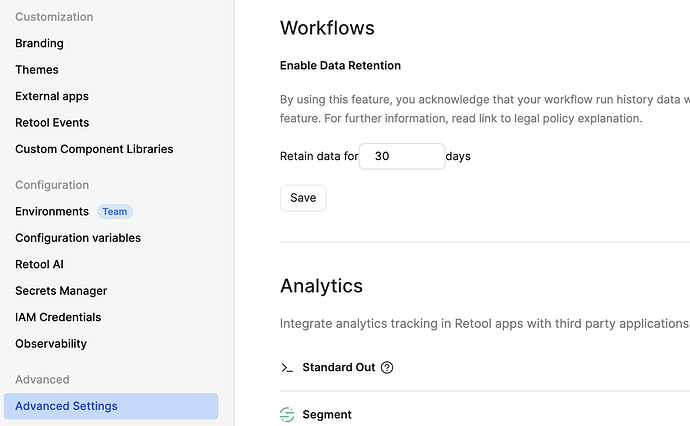Click help icon next to Standard Out
This screenshot has height=426, width=690.
point(387,367)
